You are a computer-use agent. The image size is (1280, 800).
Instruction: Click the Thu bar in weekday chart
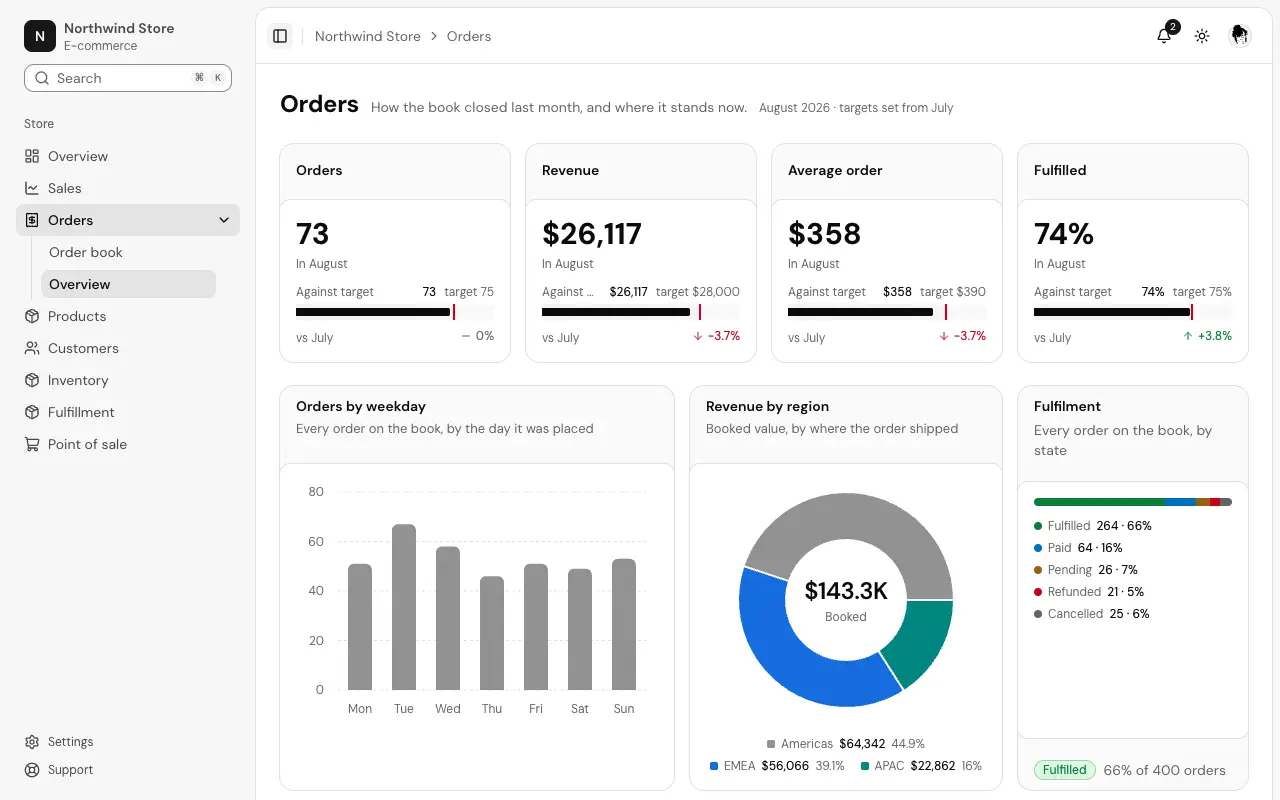pos(492,633)
